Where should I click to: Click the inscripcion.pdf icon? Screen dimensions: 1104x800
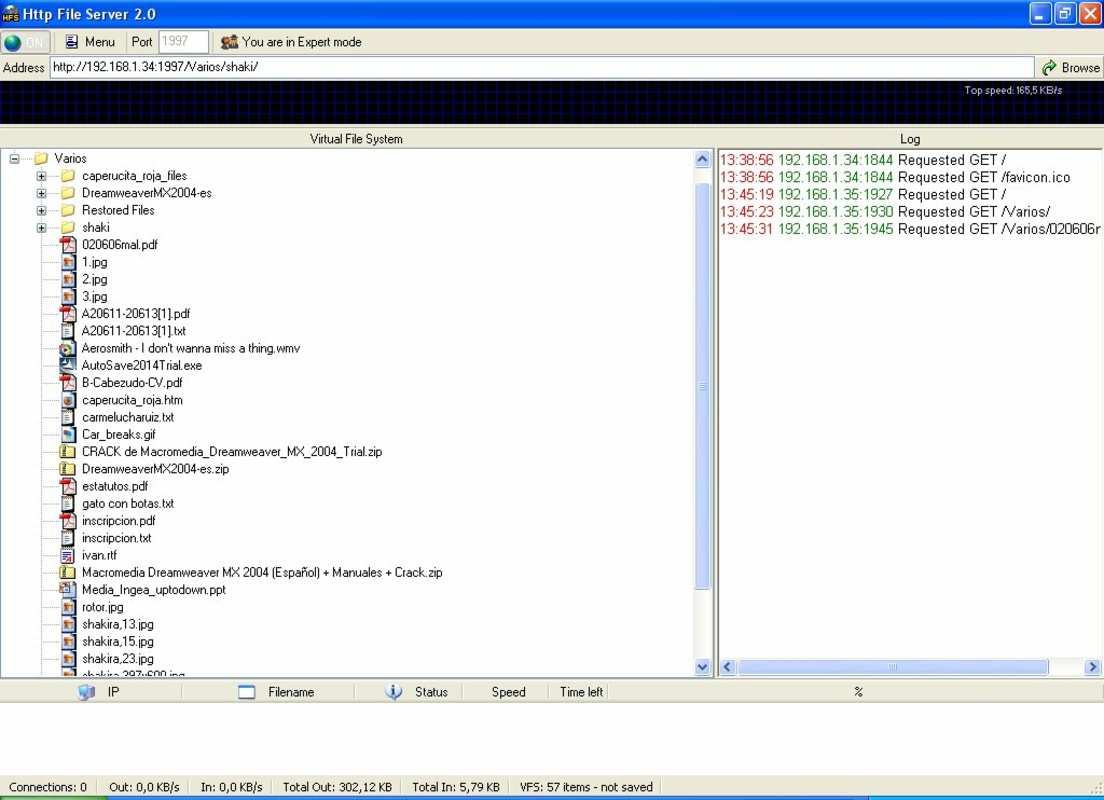tap(68, 520)
